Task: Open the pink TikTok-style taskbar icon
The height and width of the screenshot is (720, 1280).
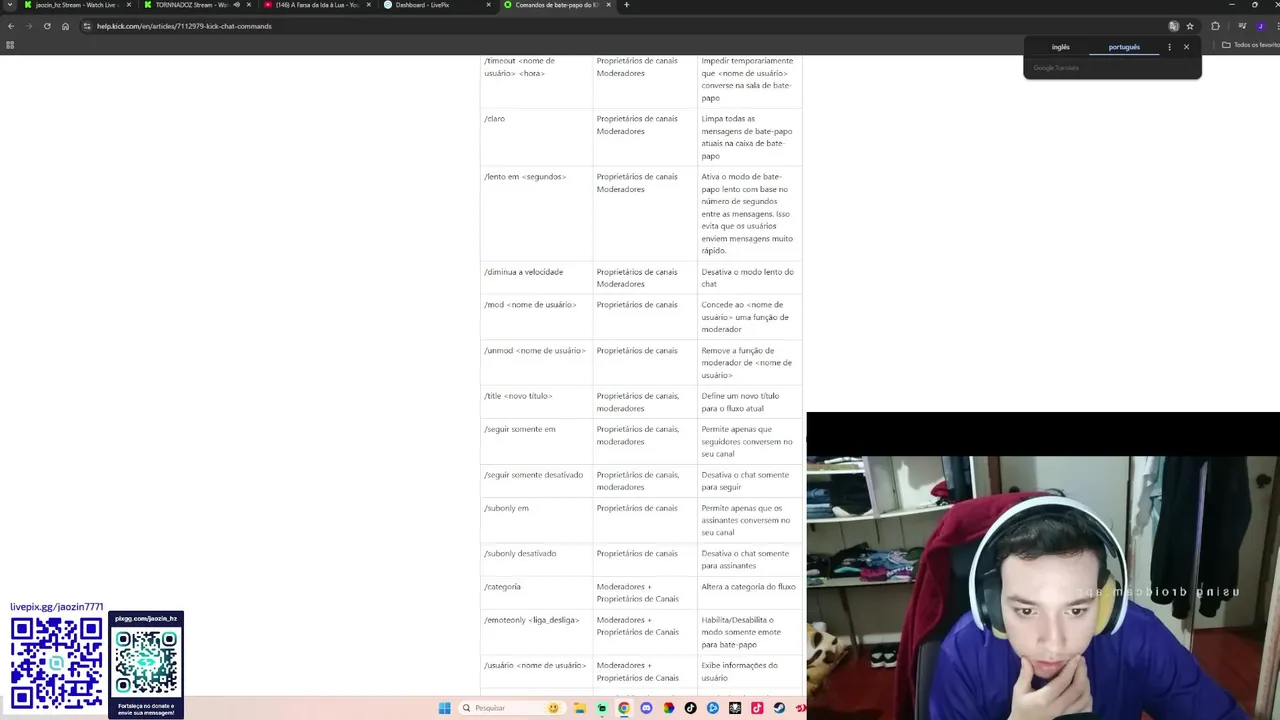Action: 757,708
